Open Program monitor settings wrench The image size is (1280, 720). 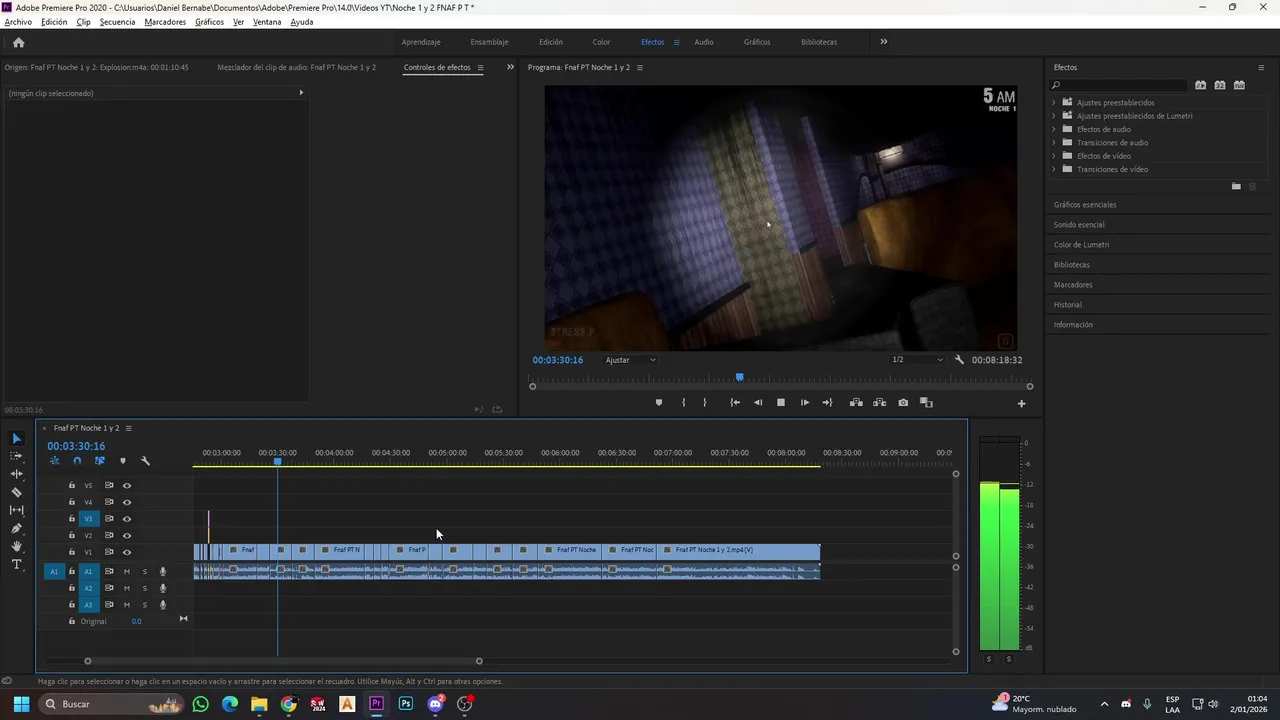pyautogui.click(x=959, y=360)
